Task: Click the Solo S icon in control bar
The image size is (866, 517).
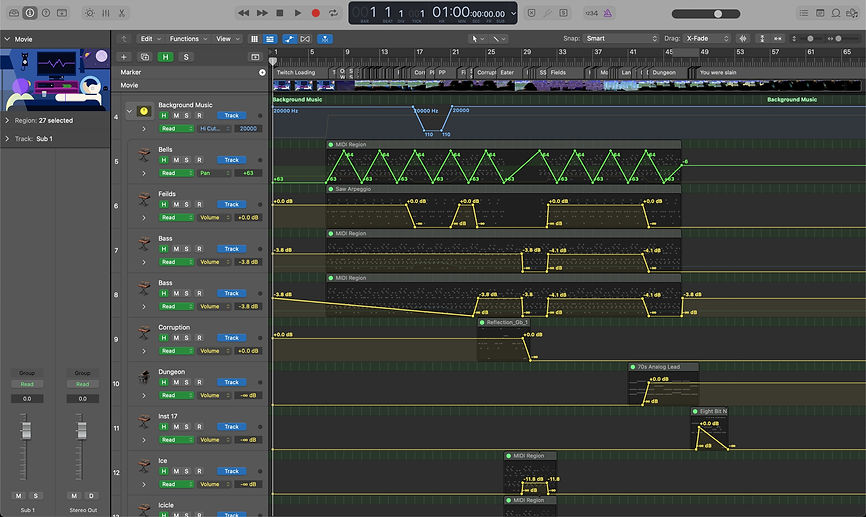Action: 563,13
